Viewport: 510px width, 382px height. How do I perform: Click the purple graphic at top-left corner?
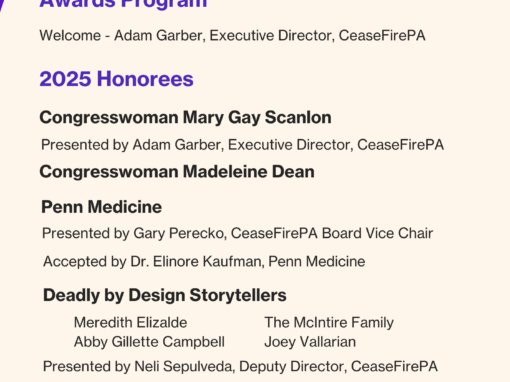[x=2, y=5]
